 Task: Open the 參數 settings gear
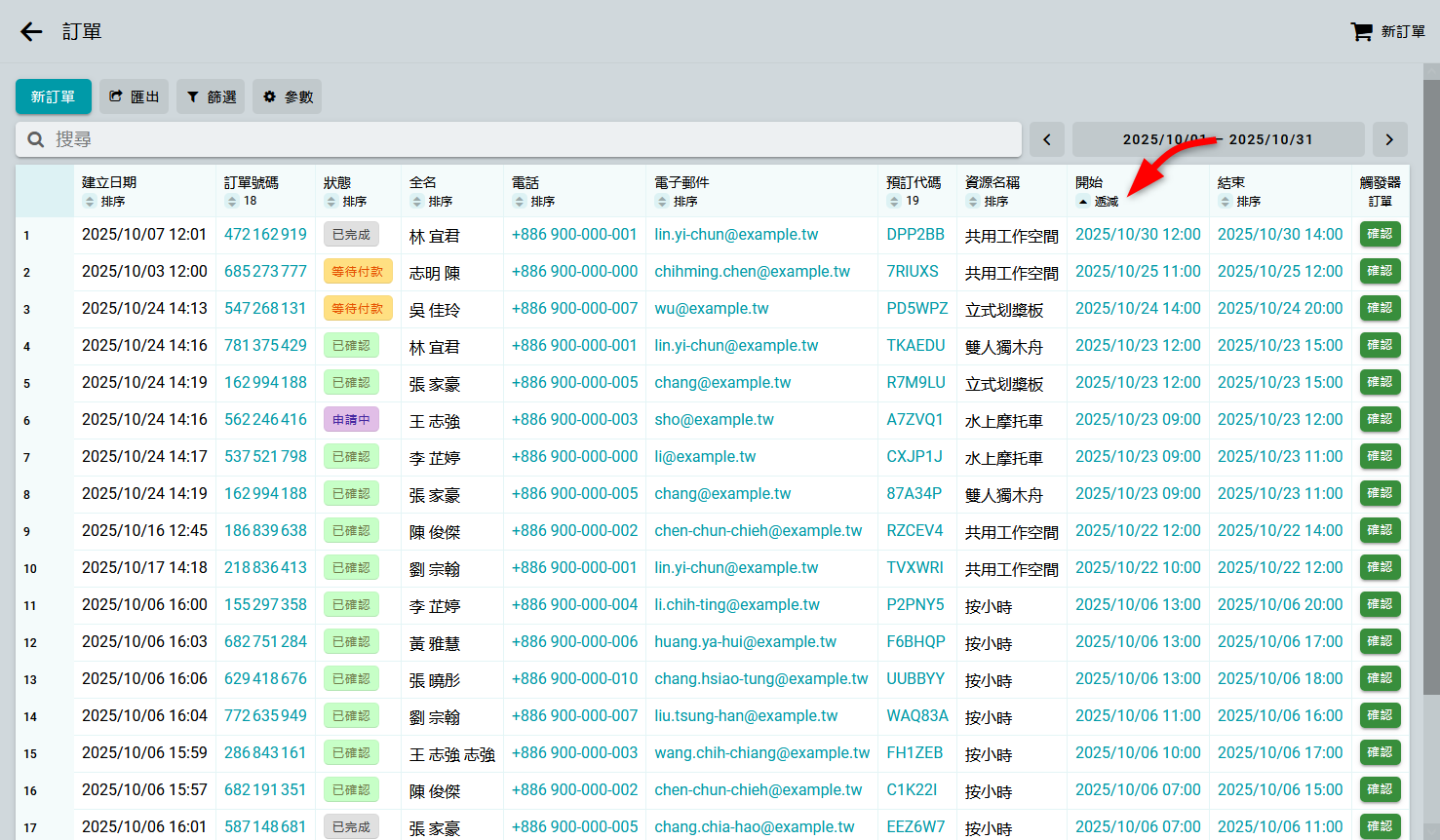click(x=288, y=96)
